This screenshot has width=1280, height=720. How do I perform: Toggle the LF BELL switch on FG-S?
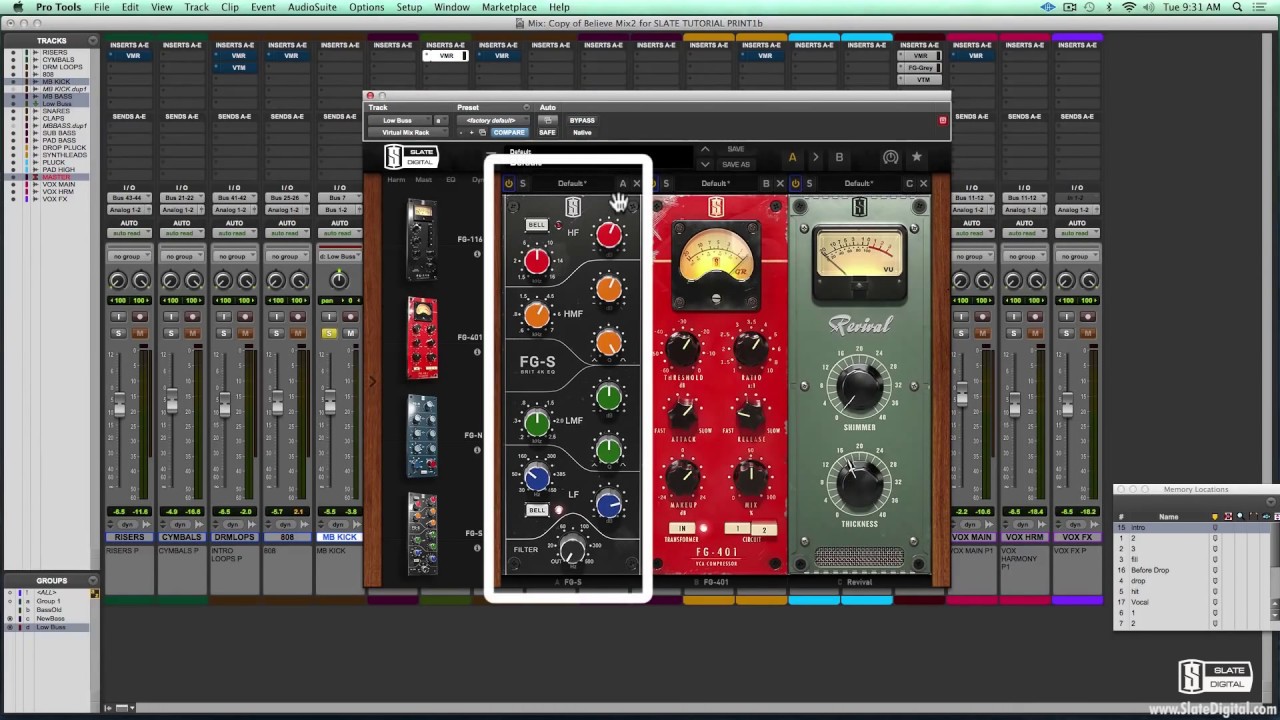[x=537, y=510]
